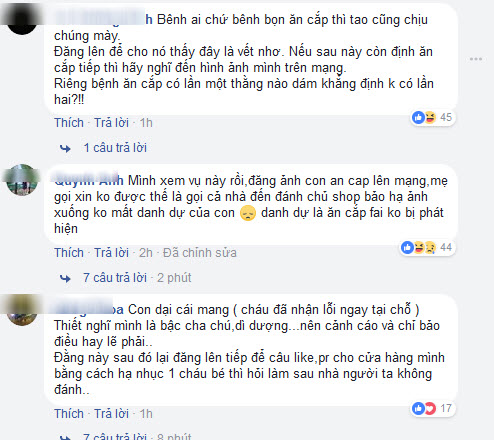Click the reply arrow icon next to '1 câu trả lời'

tap(65, 148)
